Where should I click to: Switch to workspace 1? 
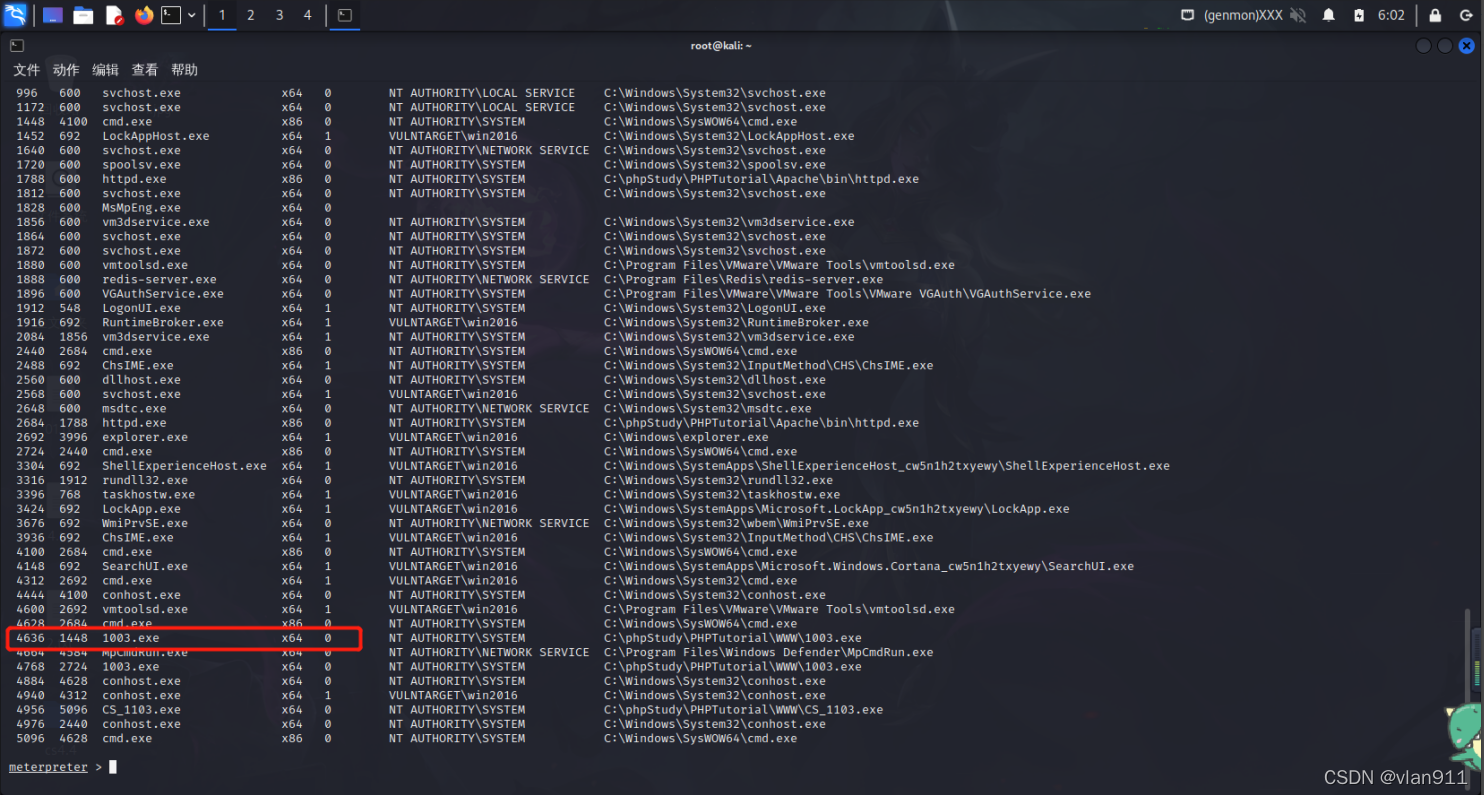click(222, 15)
